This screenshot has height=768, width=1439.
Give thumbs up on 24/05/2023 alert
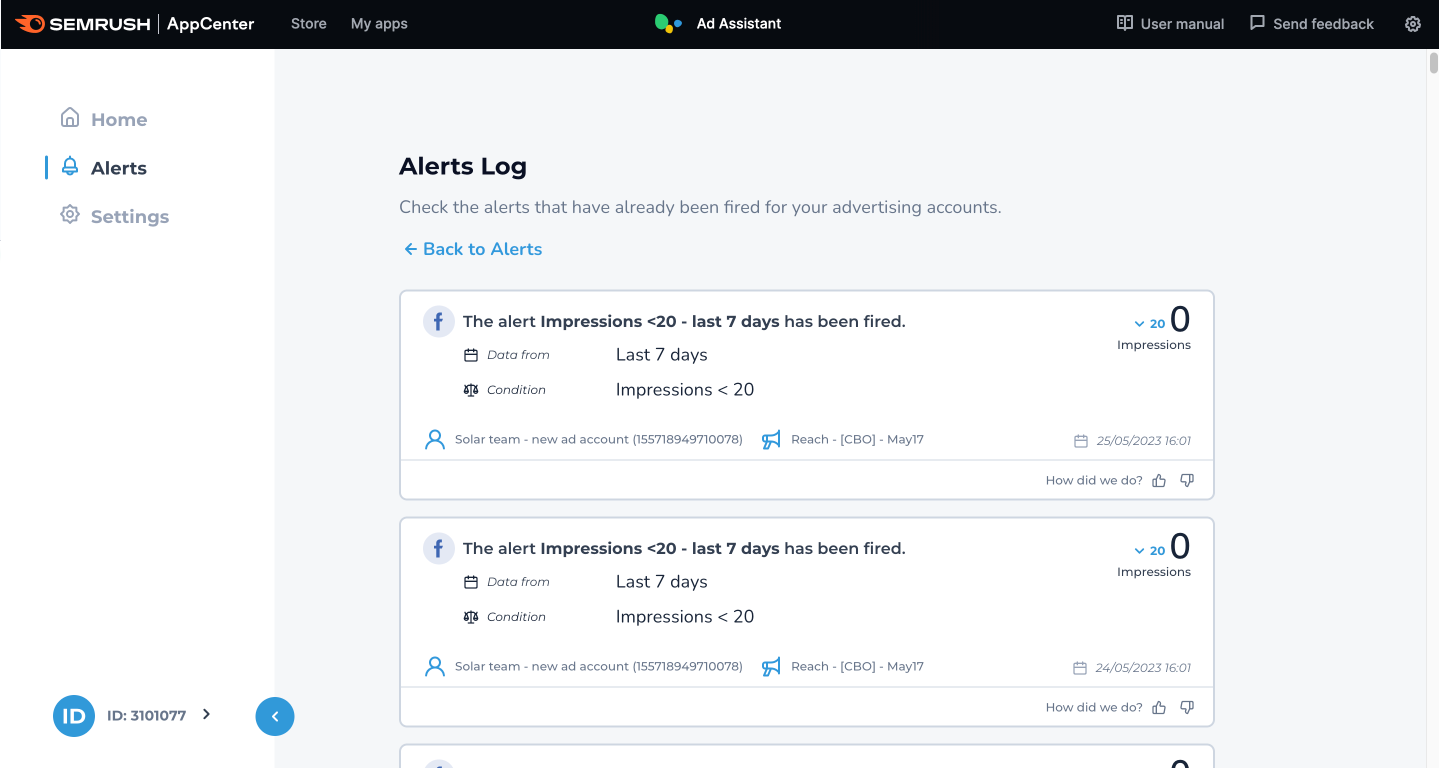pyautogui.click(x=1159, y=708)
